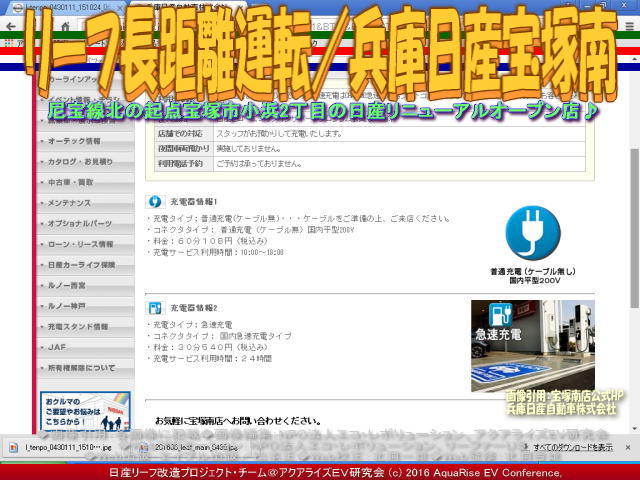Image resolution: width=640 pixels, height=480 pixels.
Task: Open 所有権解除について sidebar link
Action: [x=85, y=368]
